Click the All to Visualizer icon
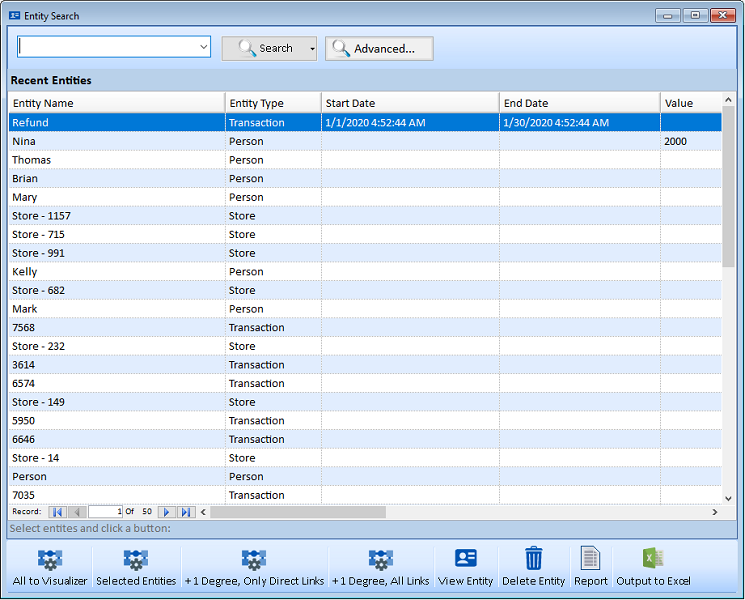The height and width of the screenshot is (600, 745). 50,560
